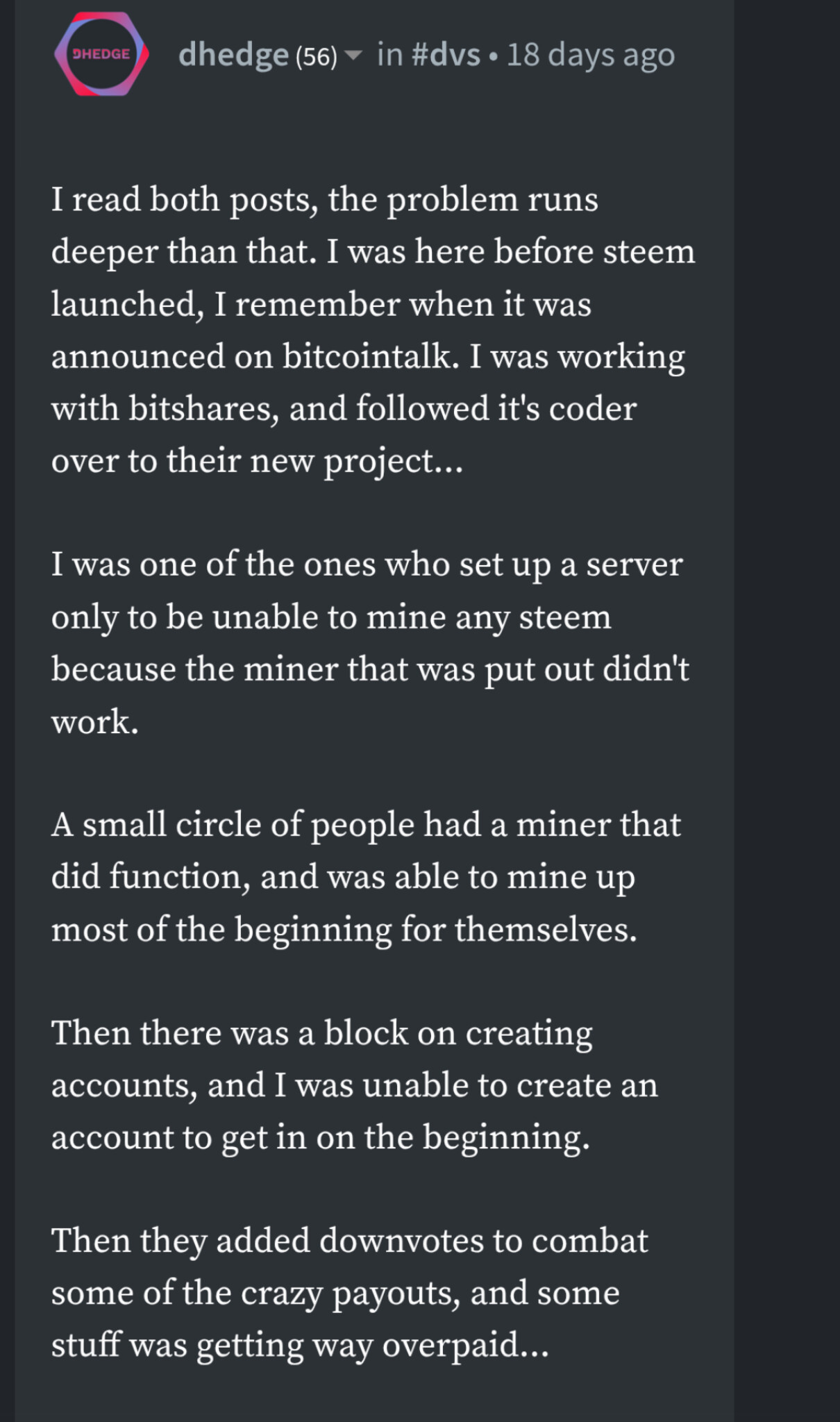Open the dhedge hexagon avatar
The image size is (840, 1422).
(101, 54)
